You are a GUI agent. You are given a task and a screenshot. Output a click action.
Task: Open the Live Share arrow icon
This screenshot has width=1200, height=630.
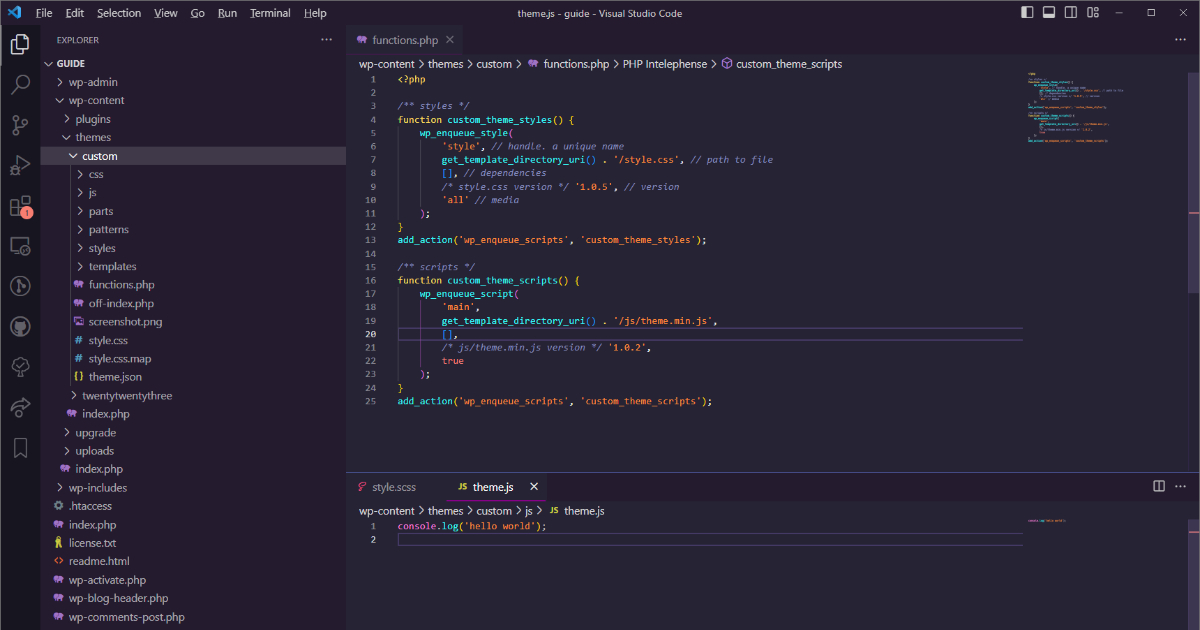20,407
